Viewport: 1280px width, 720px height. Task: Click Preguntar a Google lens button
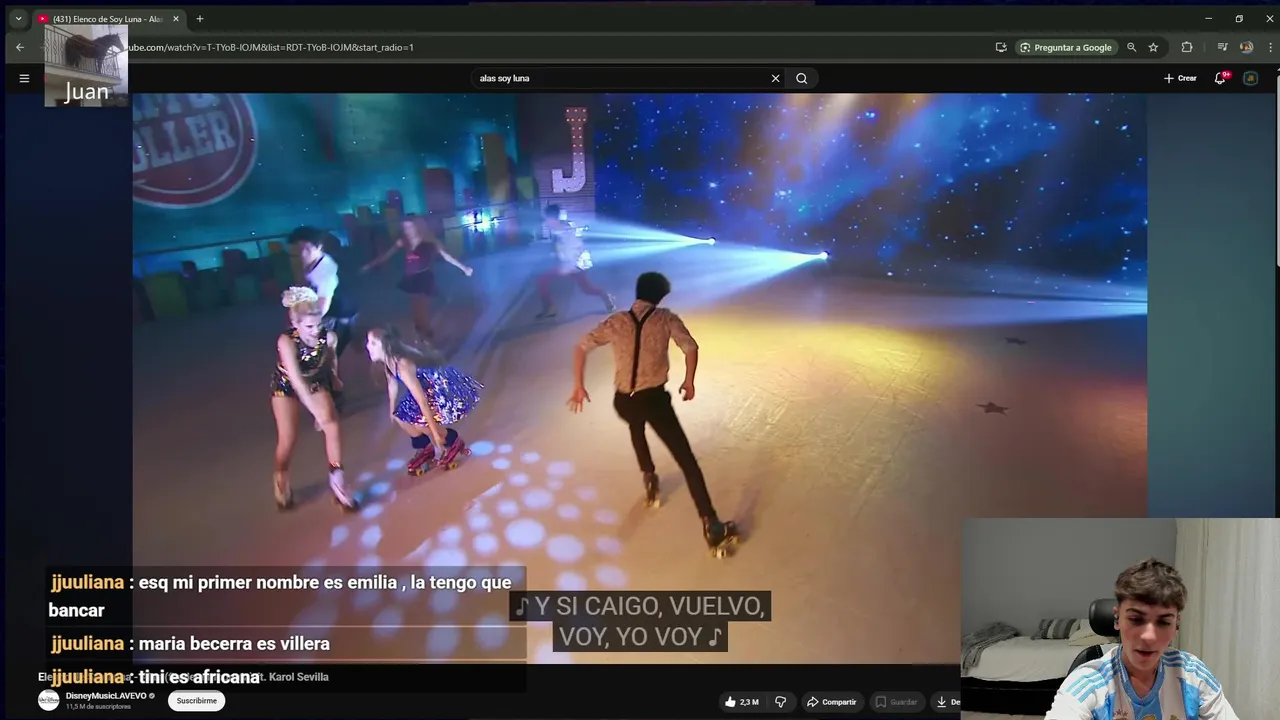point(1066,47)
